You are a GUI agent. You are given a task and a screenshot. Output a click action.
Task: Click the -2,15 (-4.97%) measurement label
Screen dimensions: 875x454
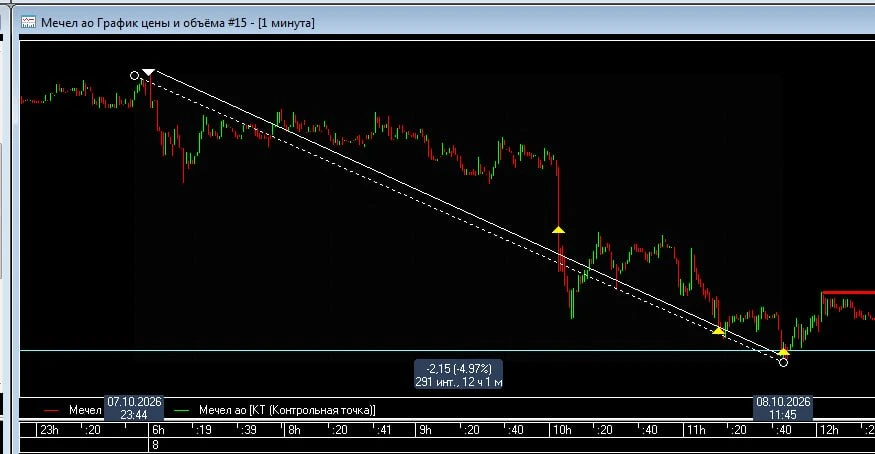pyautogui.click(x=459, y=368)
